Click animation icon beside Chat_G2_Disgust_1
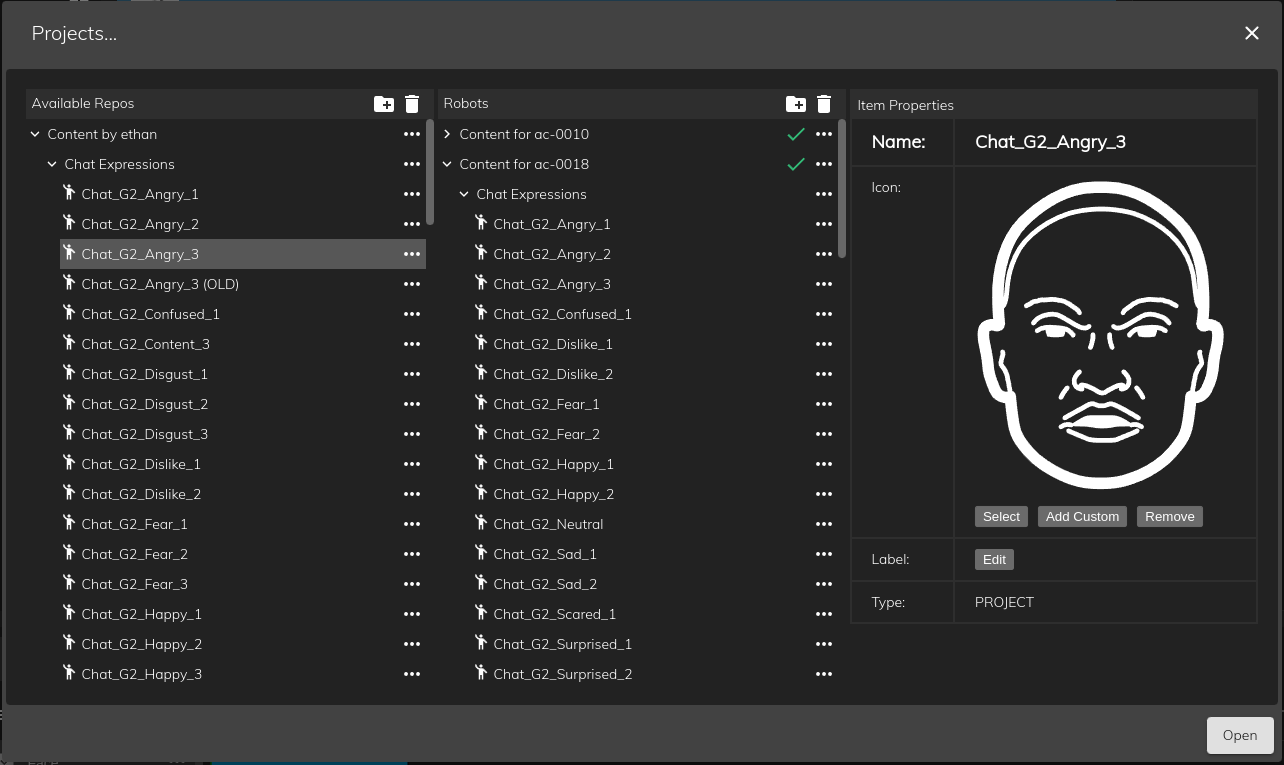Screen dimensions: 1284x765 pos(69,373)
